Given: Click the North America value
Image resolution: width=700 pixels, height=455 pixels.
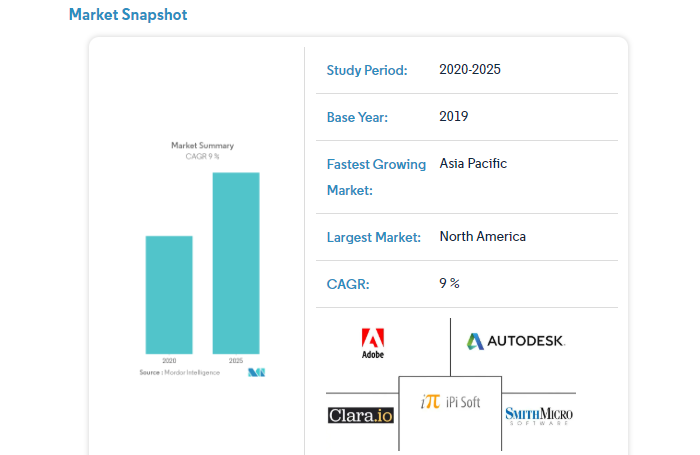Looking at the screenshot, I should click(x=482, y=237).
